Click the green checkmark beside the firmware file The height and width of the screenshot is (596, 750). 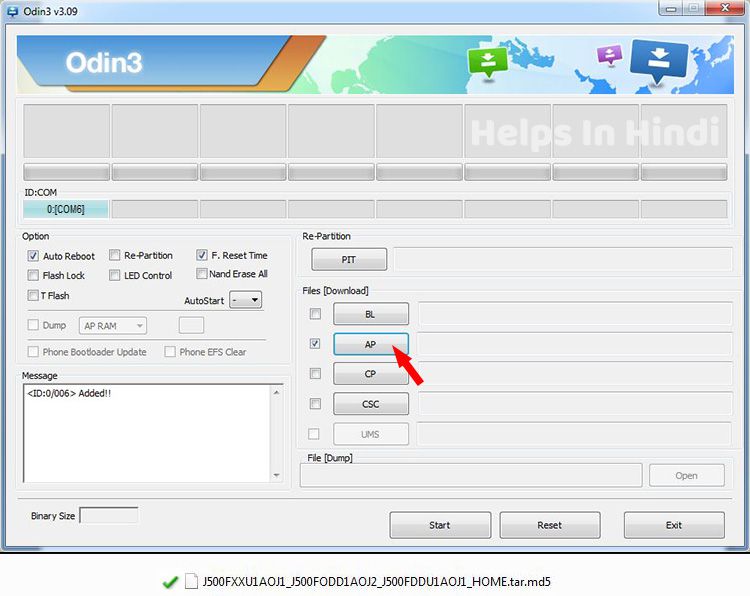tap(170, 582)
